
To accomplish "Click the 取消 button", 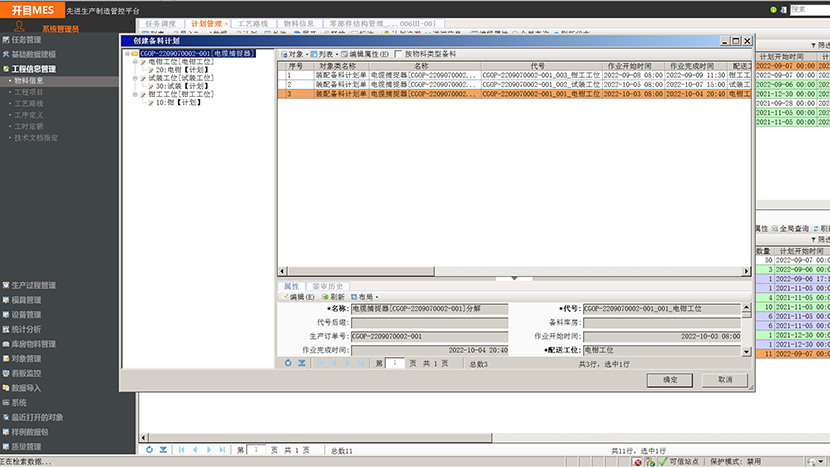I will [x=724, y=380].
